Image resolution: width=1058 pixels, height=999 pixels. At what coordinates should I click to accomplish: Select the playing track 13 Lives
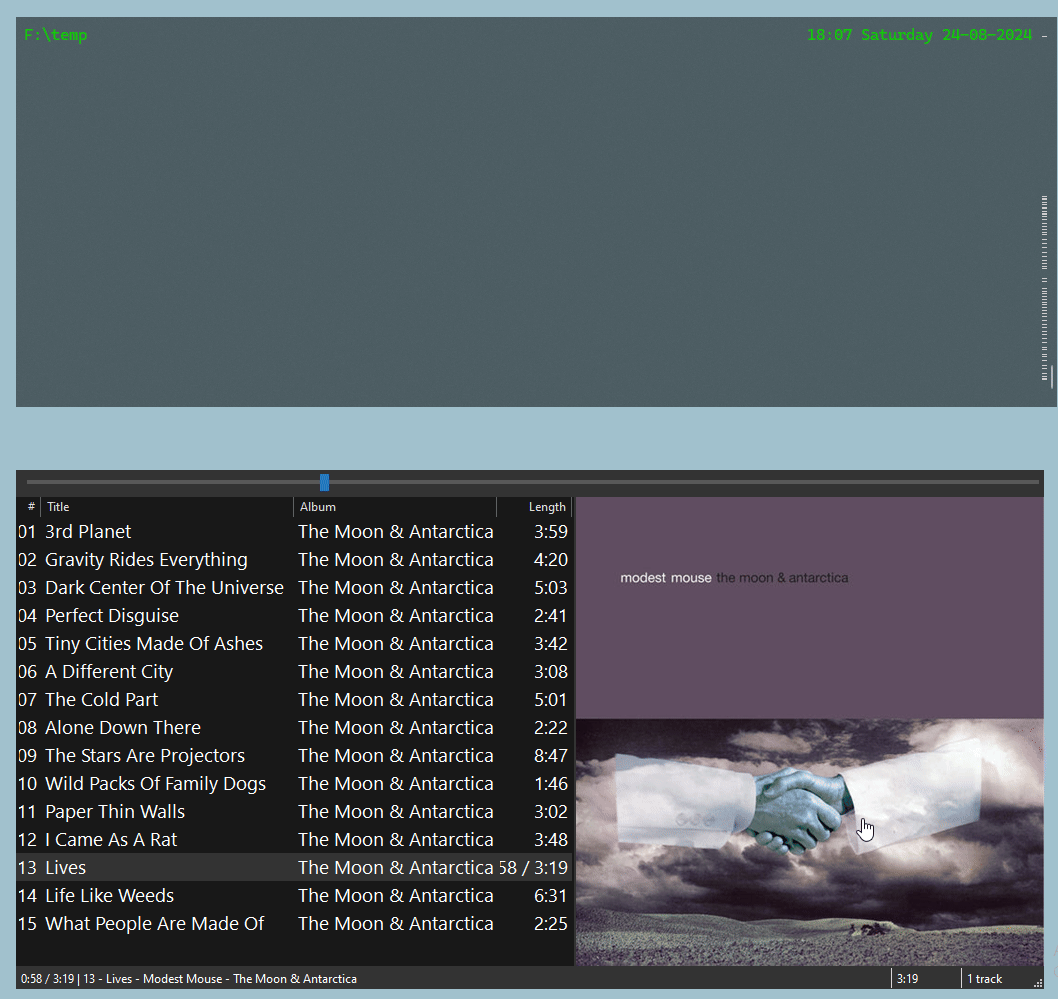tap(294, 867)
